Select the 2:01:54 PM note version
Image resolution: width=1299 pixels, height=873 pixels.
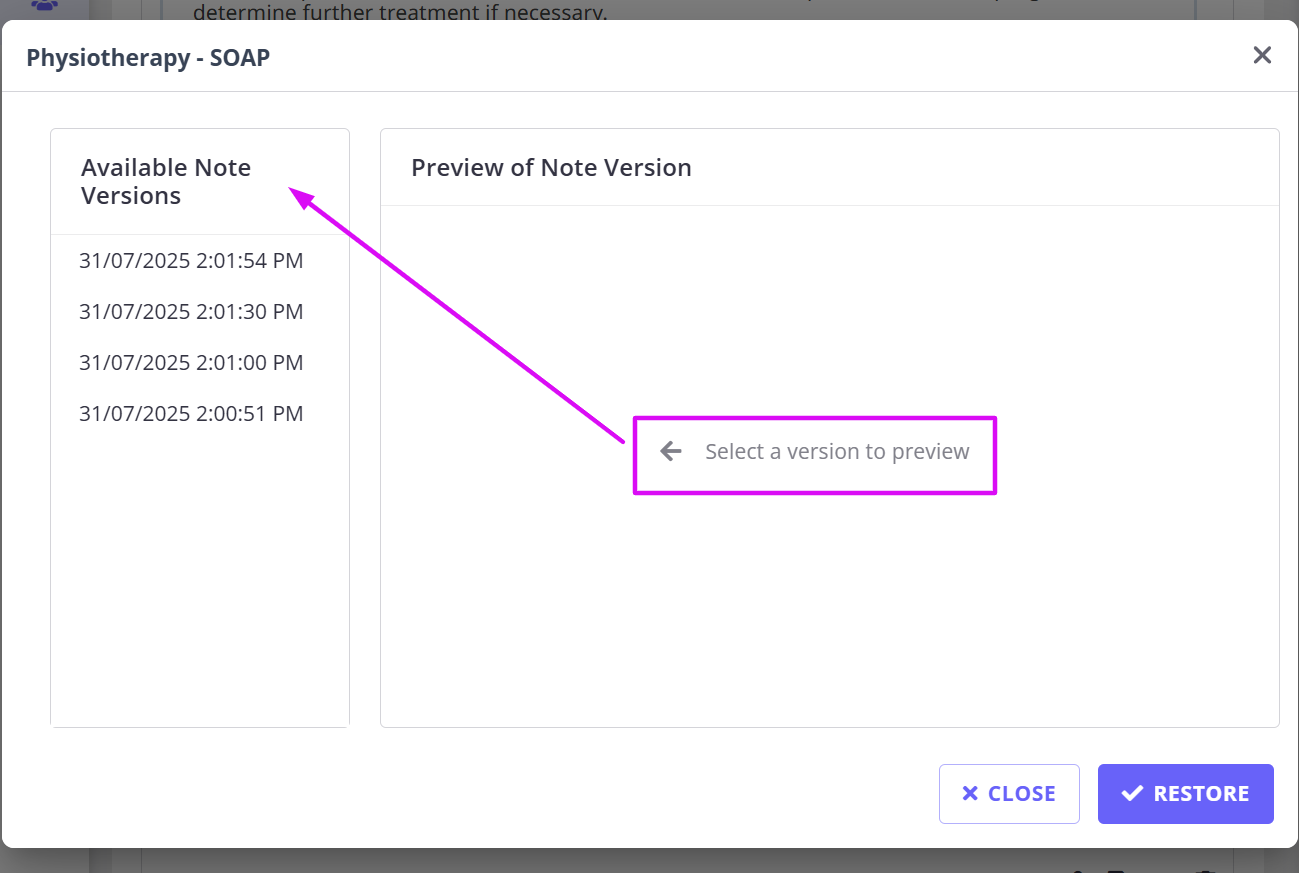[191, 262]
